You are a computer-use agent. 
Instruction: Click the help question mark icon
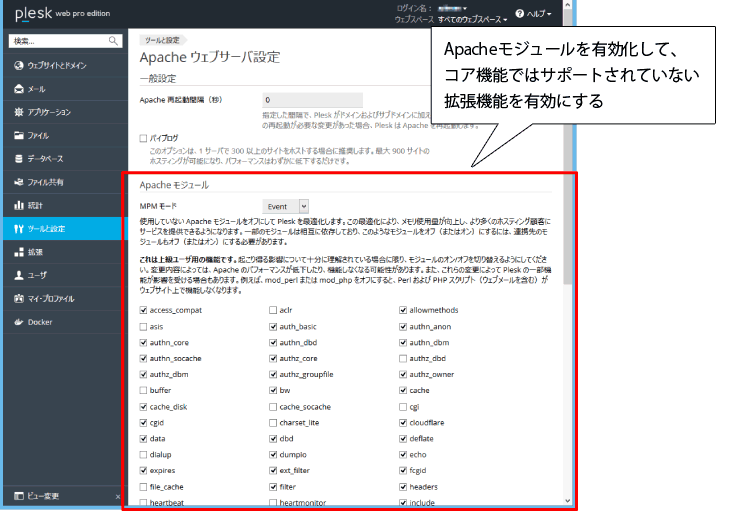[520, 13]
